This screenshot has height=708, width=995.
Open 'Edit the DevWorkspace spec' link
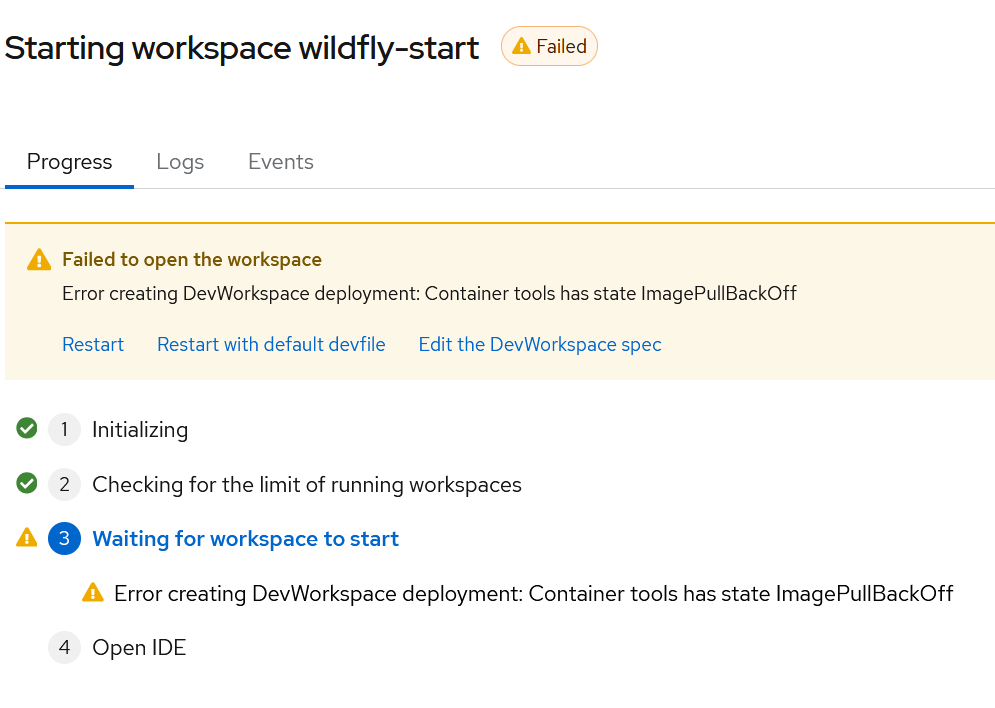coord(540,345)
